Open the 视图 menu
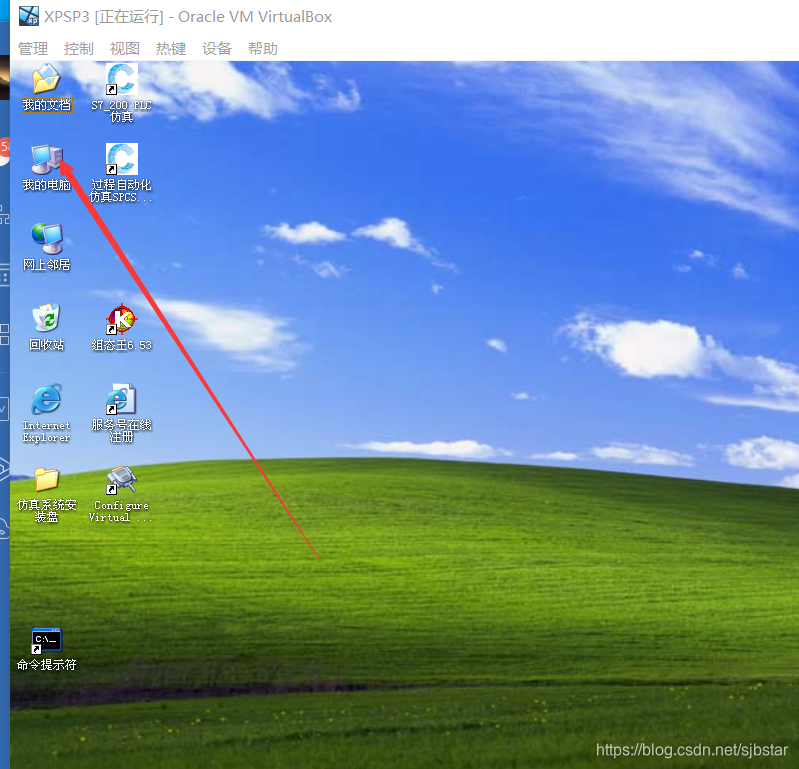This screenshot has height=769, width=799. (x=125, y=49)
